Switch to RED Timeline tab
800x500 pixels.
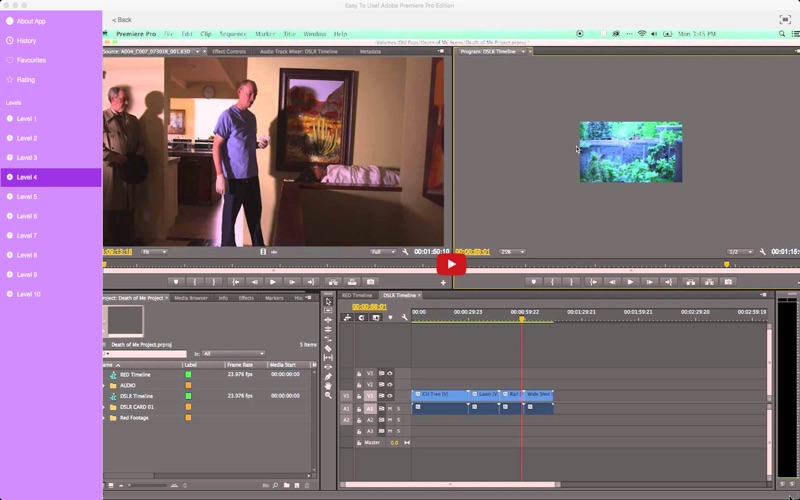click(x=357, y=295)
